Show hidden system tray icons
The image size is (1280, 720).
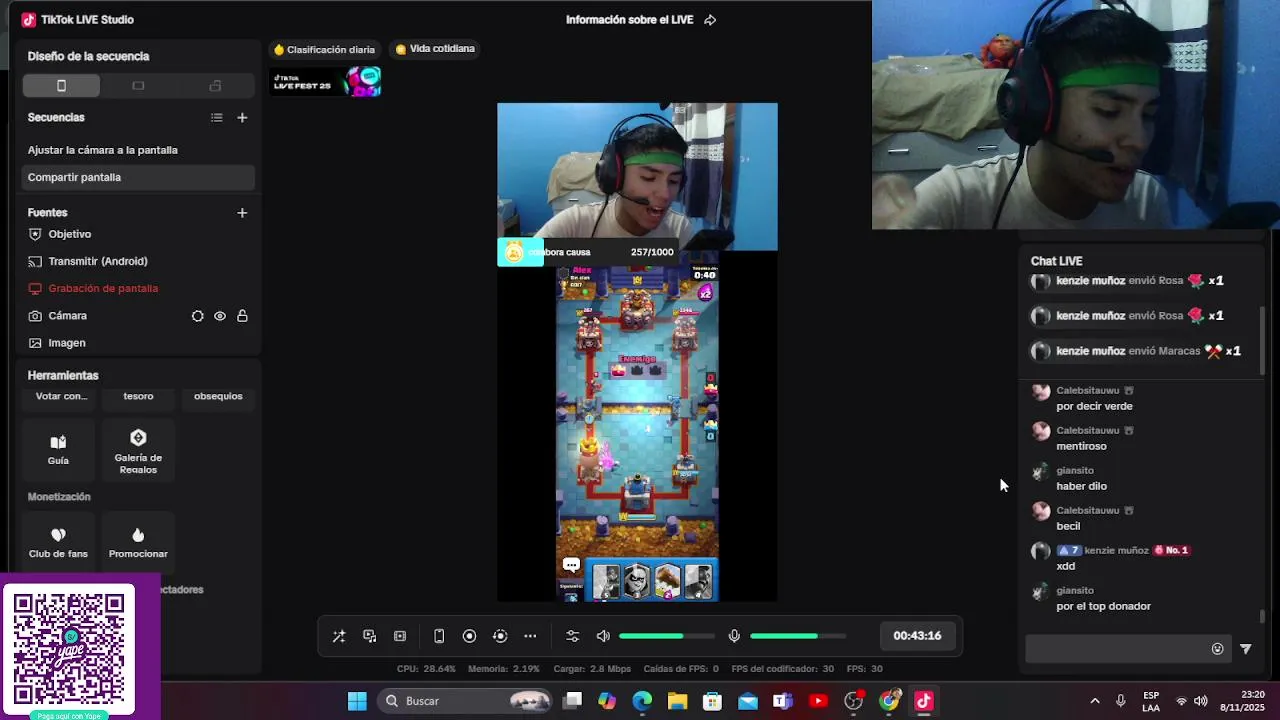1095,701
